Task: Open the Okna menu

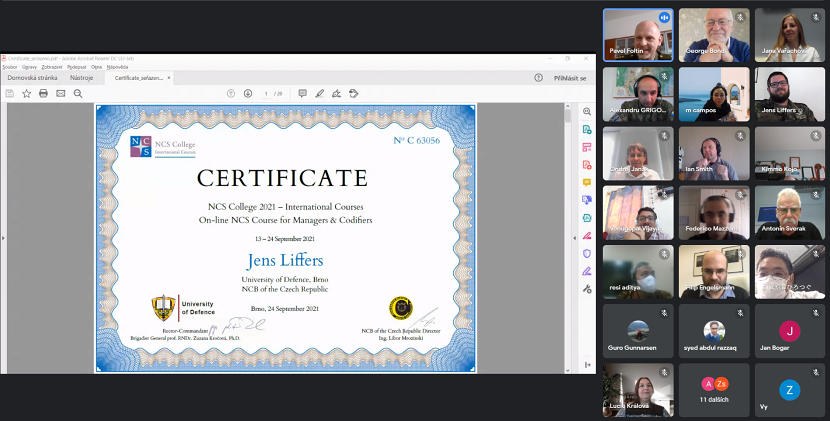Action: tap(96, 67)
